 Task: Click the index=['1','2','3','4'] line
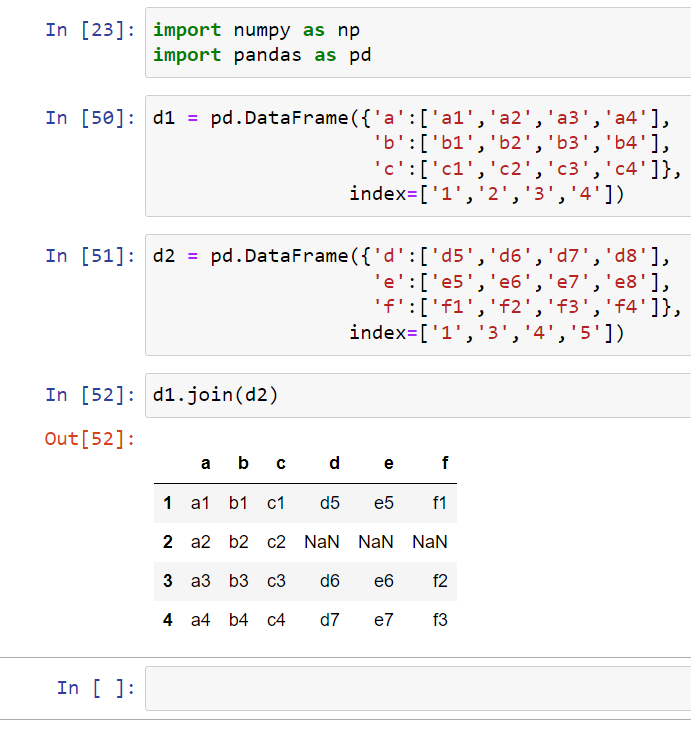[x=487, y=194]
